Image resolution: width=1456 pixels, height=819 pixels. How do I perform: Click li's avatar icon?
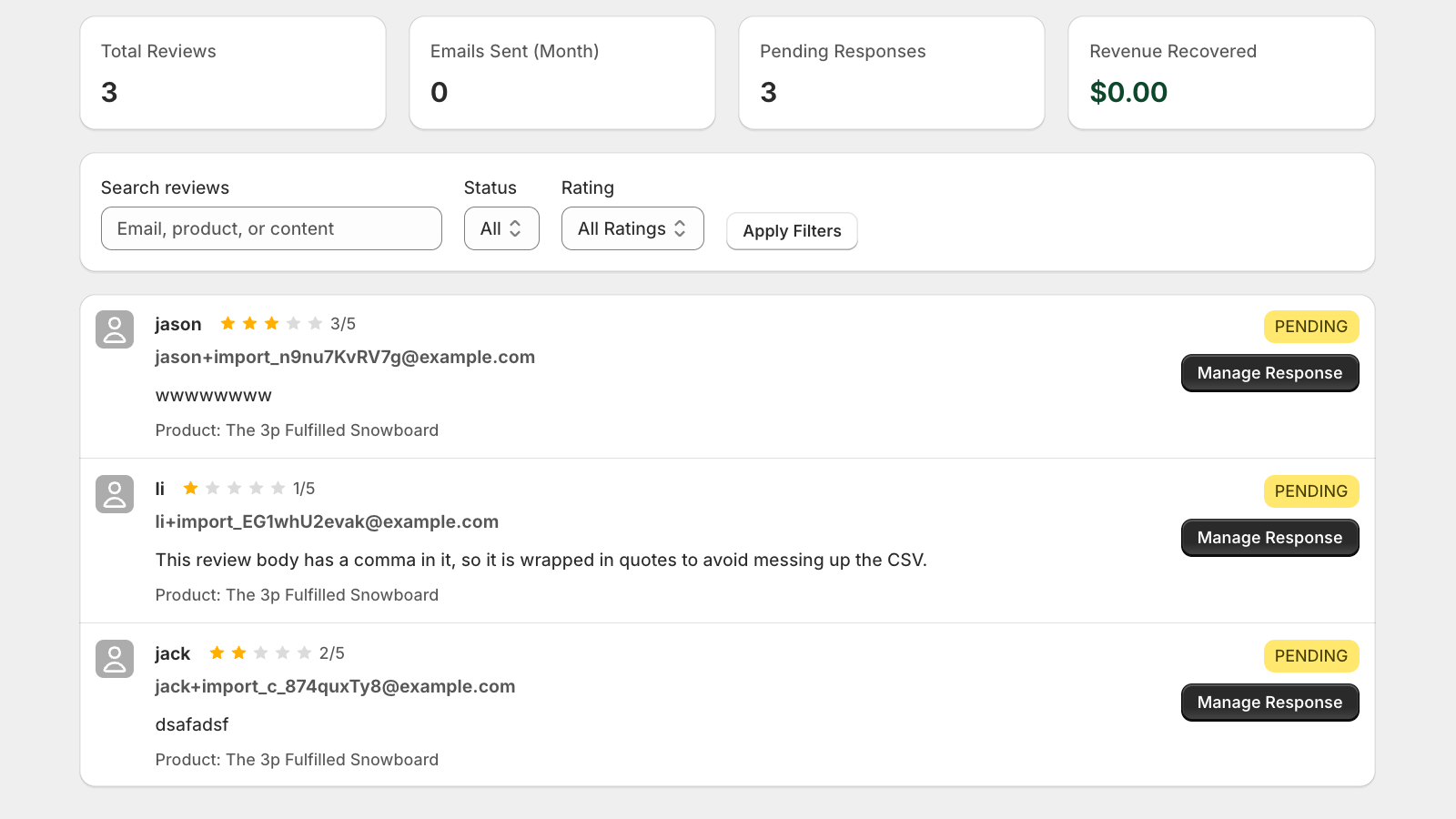coord(115,494)
